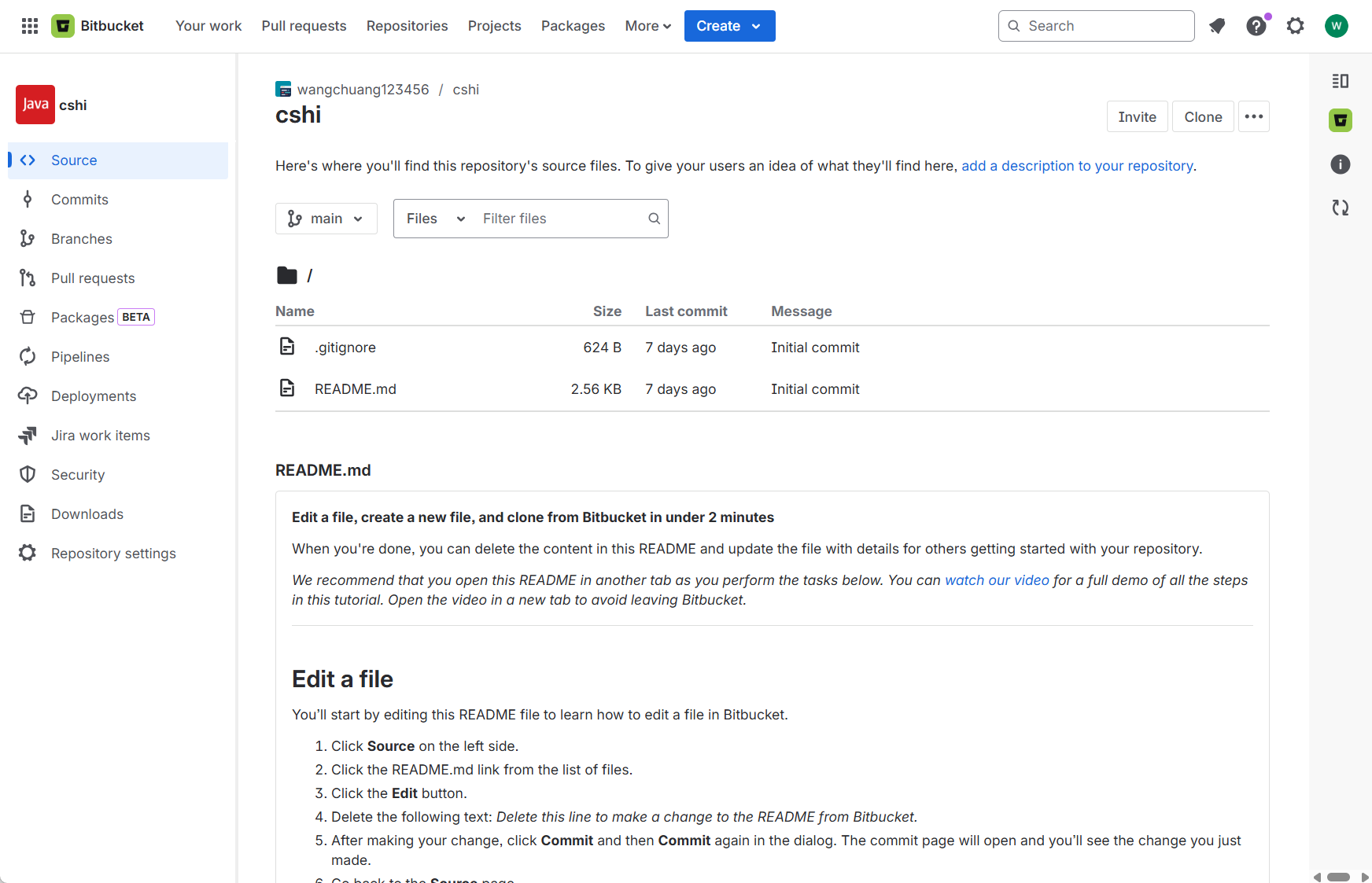The width and height of the screenshot is (1372, 883).
Task: Open the help question mark icon
Action: (x=1256, y=26)
